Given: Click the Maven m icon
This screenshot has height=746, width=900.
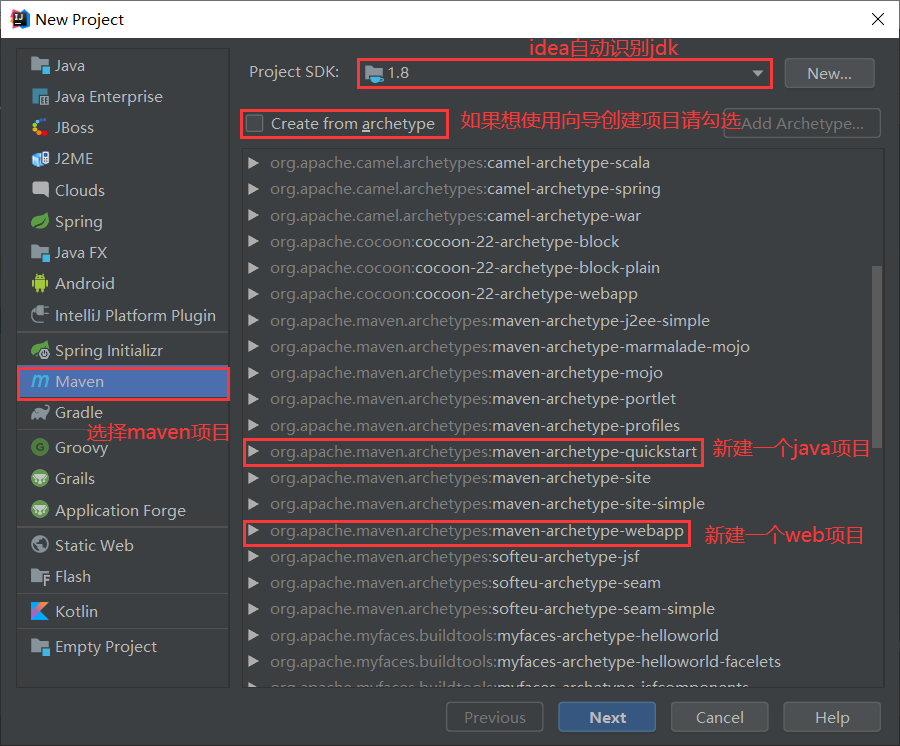Looking at the screenshot, I should [x=40, y=381].
